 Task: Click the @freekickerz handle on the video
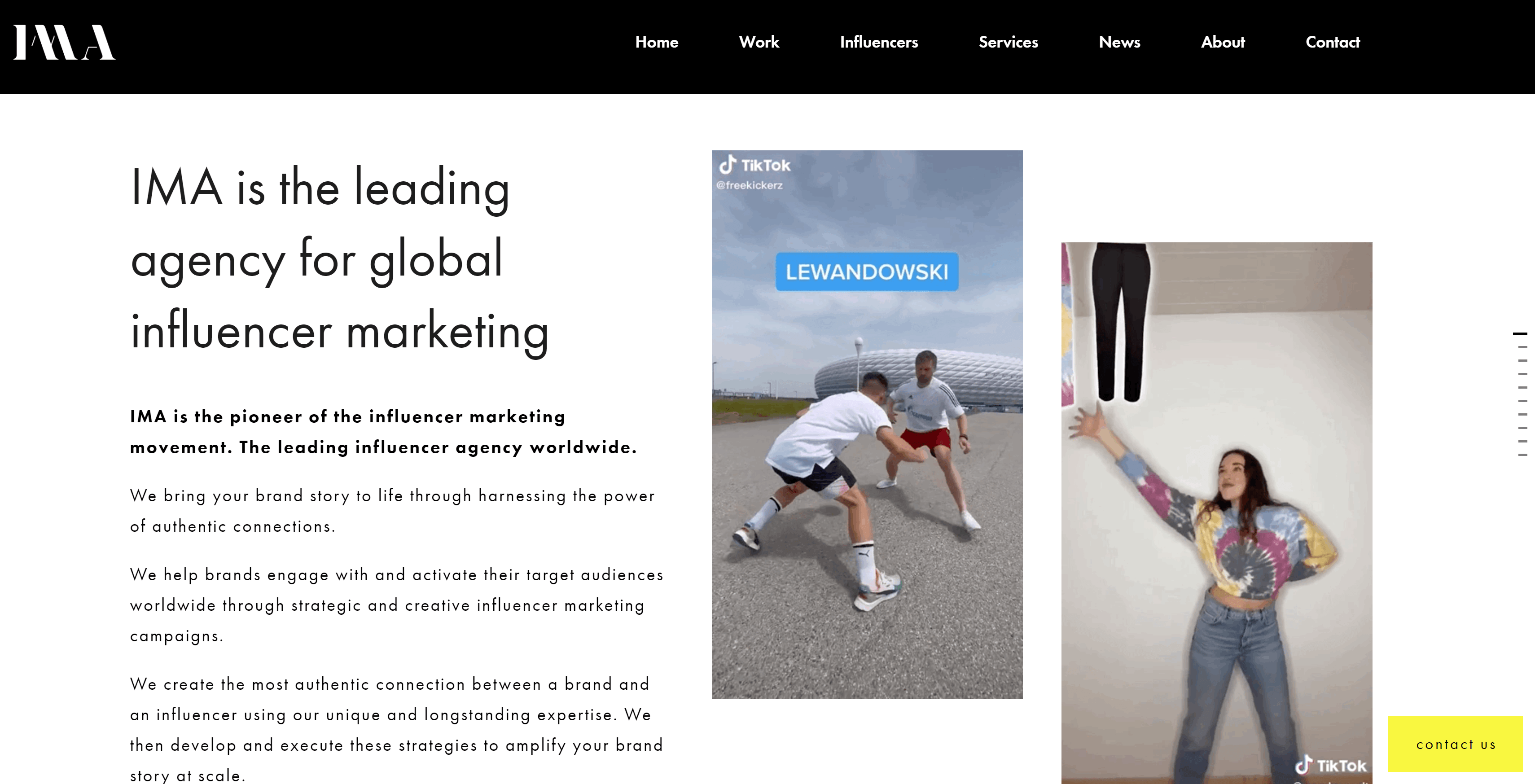[x=750, y=185]
